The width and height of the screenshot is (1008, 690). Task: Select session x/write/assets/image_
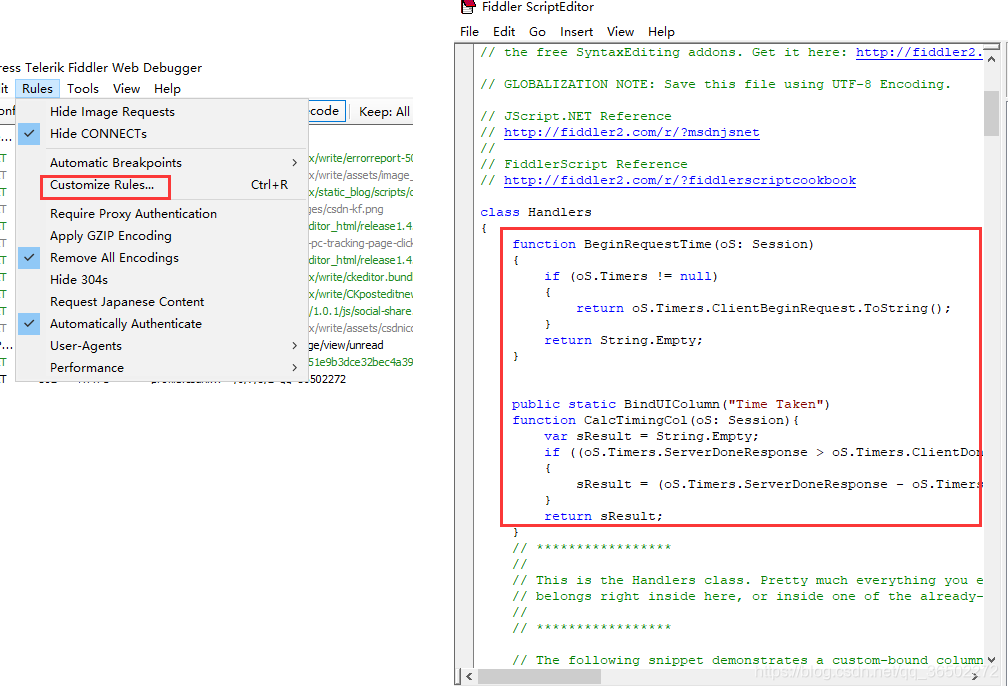pyautogui.click(x=361, y=175)
